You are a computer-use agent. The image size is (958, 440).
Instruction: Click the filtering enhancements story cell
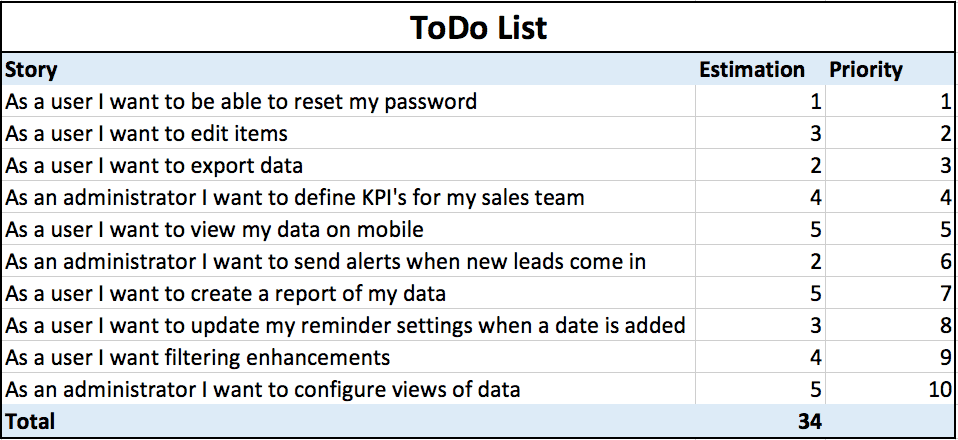[197, 358]
